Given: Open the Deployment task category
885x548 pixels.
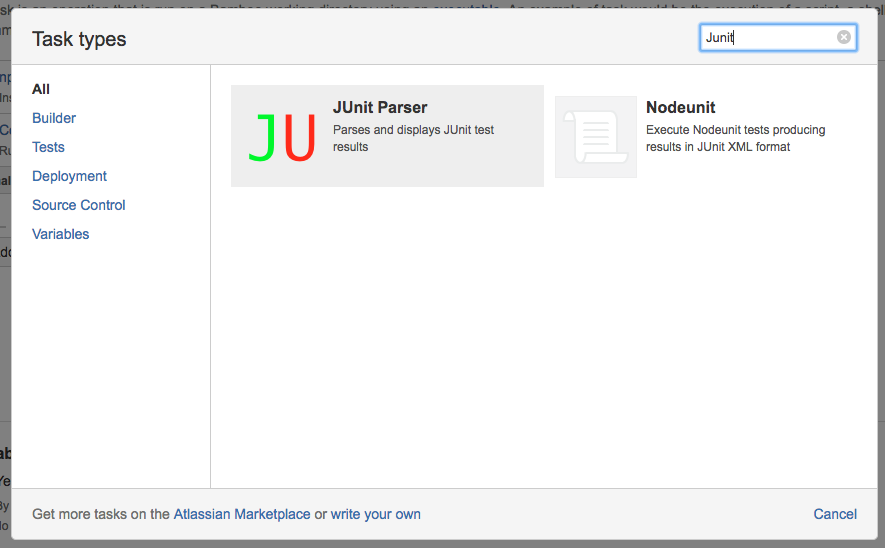Looking at the screenshot, I should 69,176.
